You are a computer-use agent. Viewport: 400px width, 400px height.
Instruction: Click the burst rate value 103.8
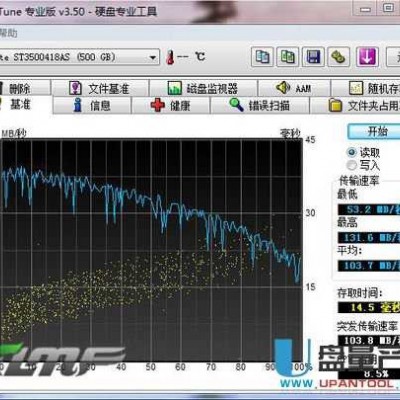(369, 340)
